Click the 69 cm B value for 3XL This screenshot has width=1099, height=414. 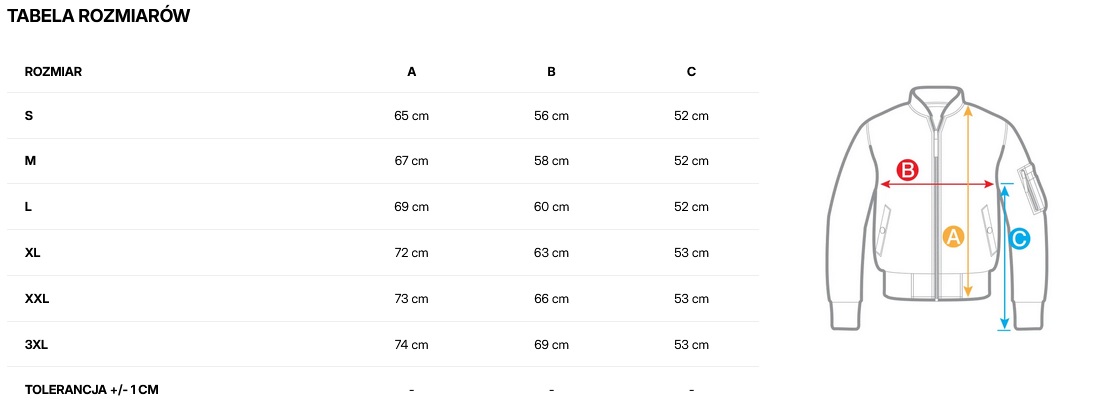click(x=551, y=345)
